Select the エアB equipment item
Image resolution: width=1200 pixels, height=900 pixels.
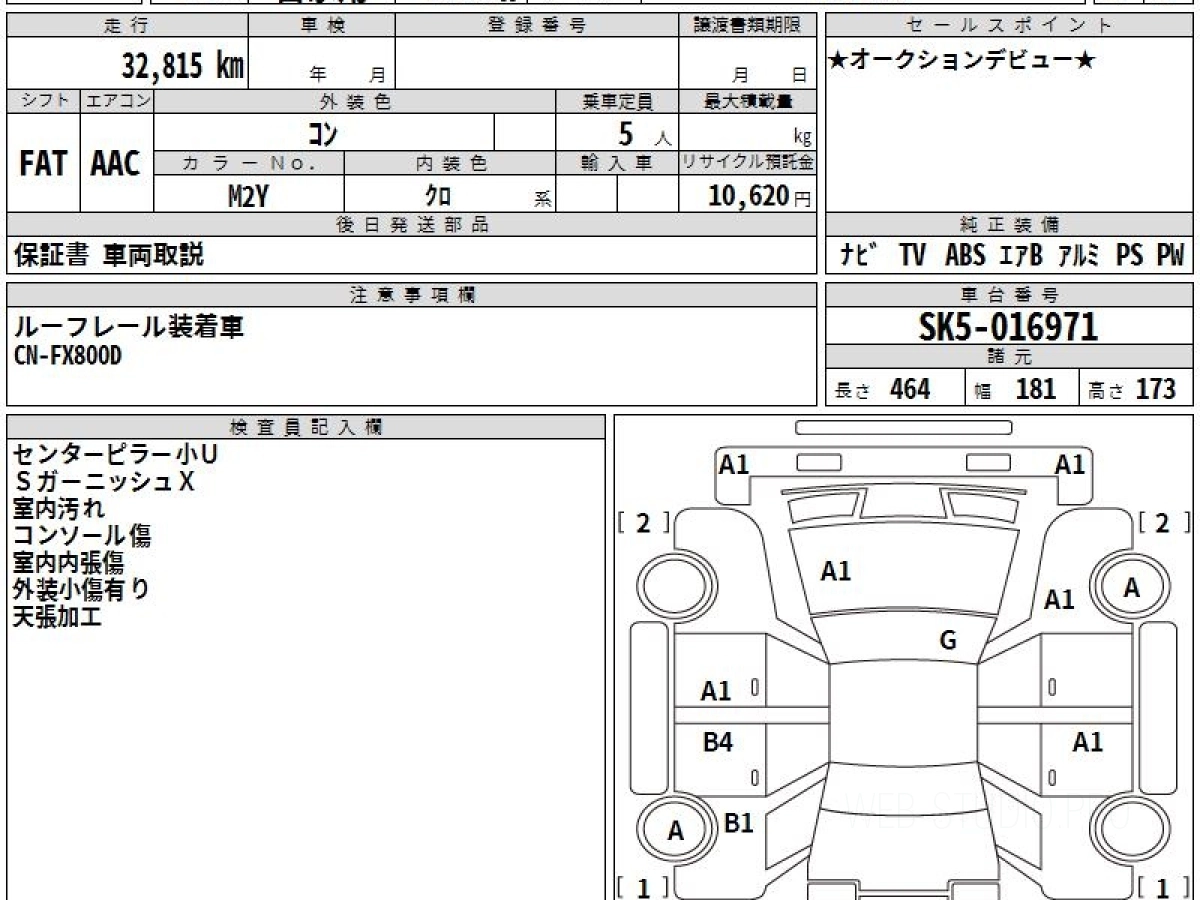click(1020, 256)
